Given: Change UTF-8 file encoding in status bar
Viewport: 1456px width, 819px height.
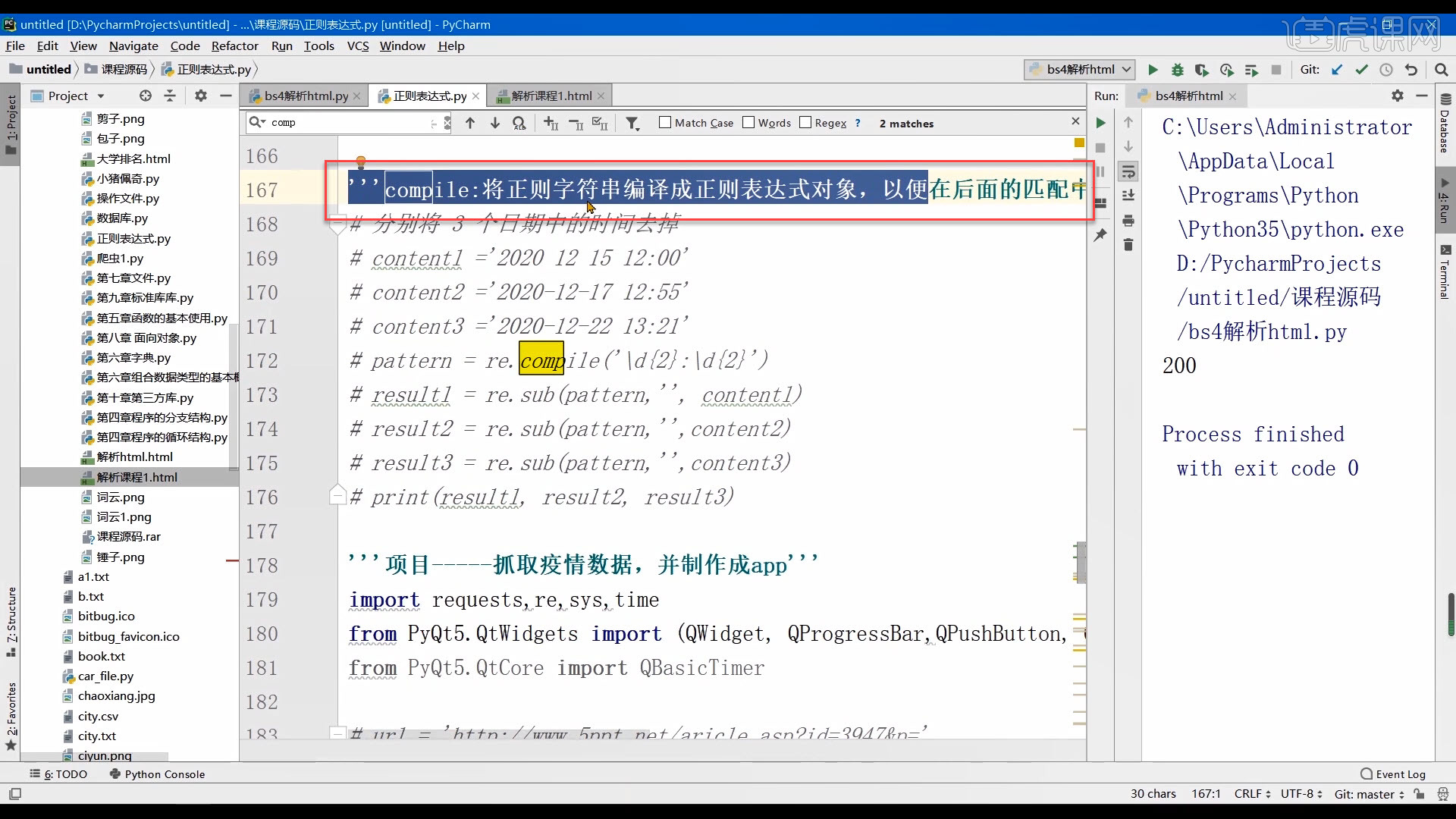Looking at the screenshot, I should (x=1301, y=794).
